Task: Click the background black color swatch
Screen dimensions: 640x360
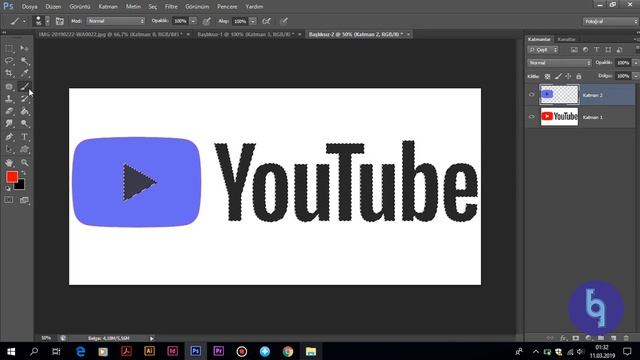Action: pos(20,186)
